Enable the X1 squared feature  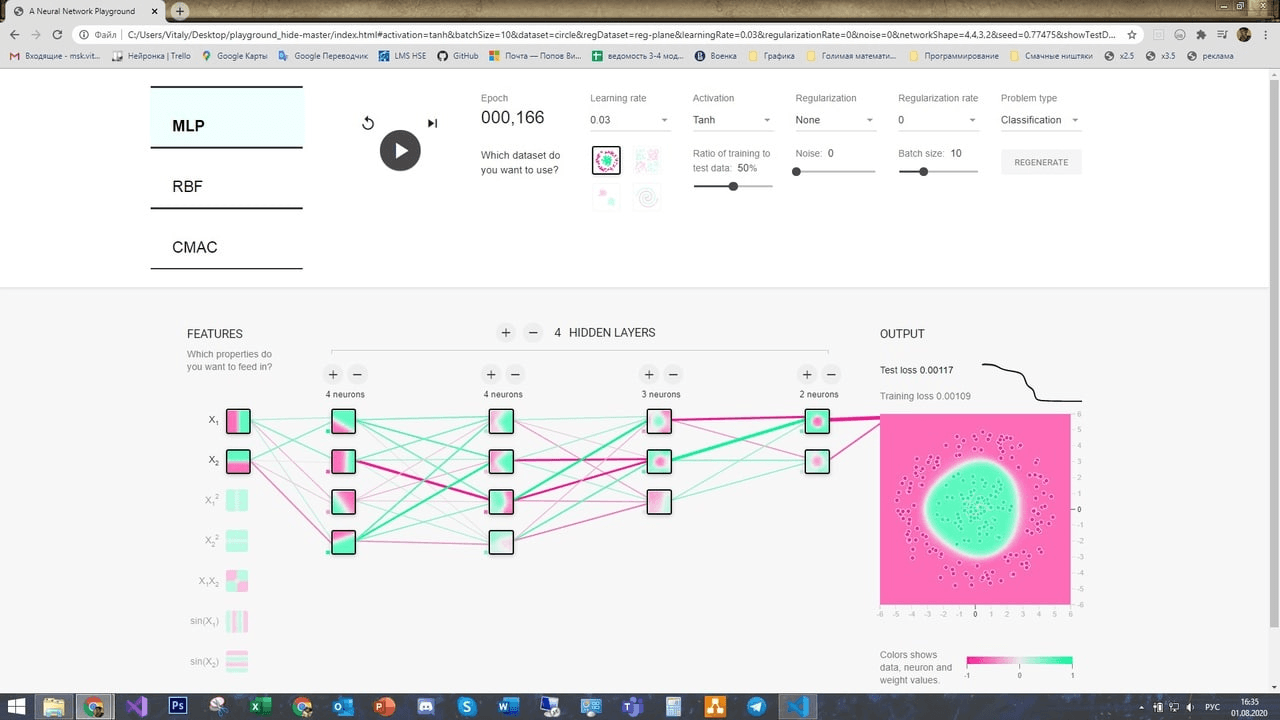[x=238, y=501]
